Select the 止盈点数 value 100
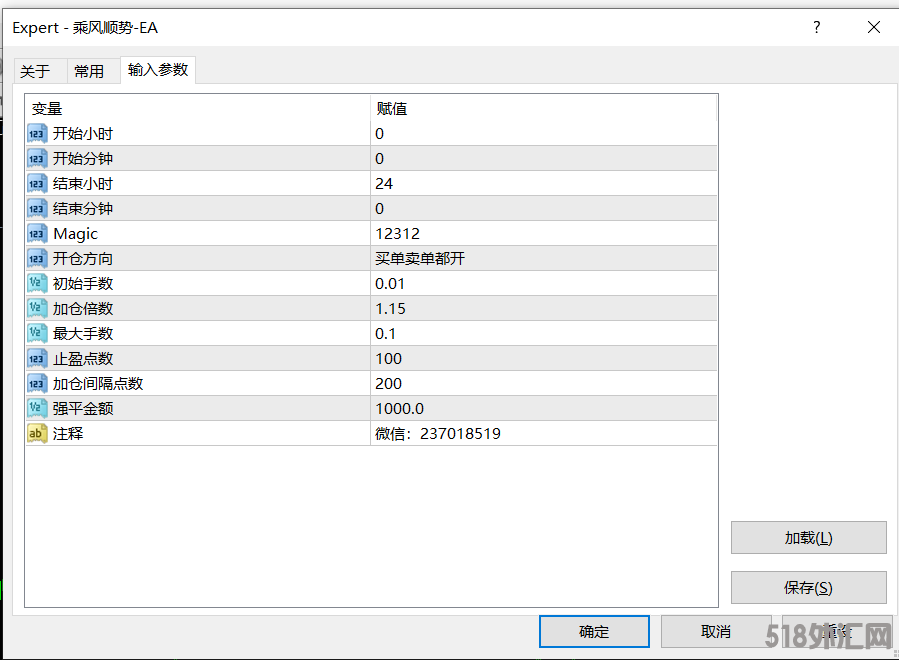Screen dimensions: 899x660 pyautogui.click(x=542, y=359)
